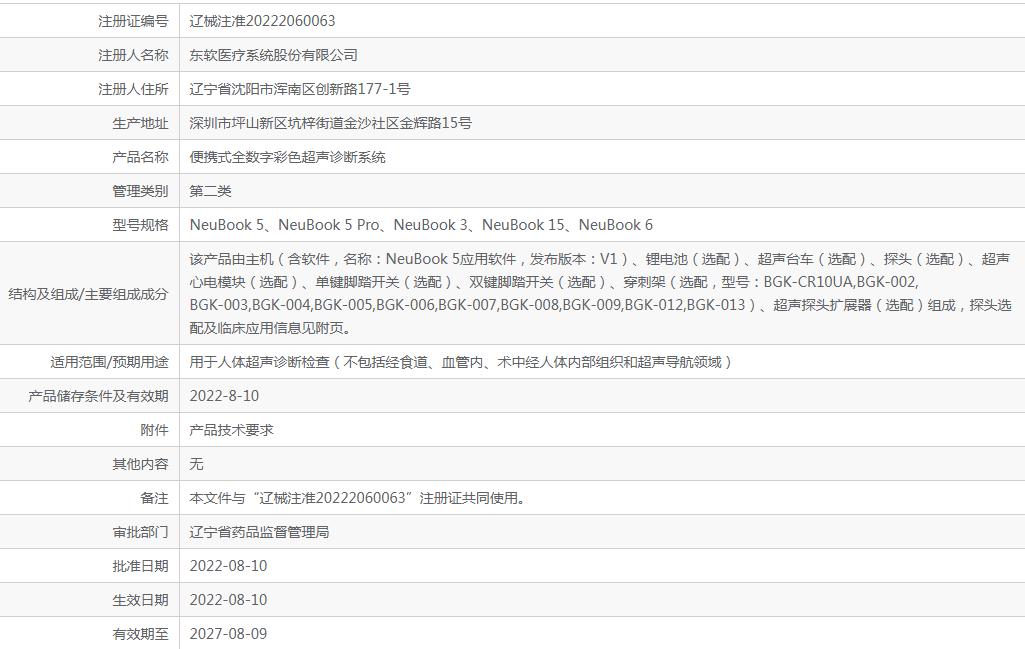Click the effective date value in 生效日期 row
Screen dimensions: 1025x649
click(228, 600)
